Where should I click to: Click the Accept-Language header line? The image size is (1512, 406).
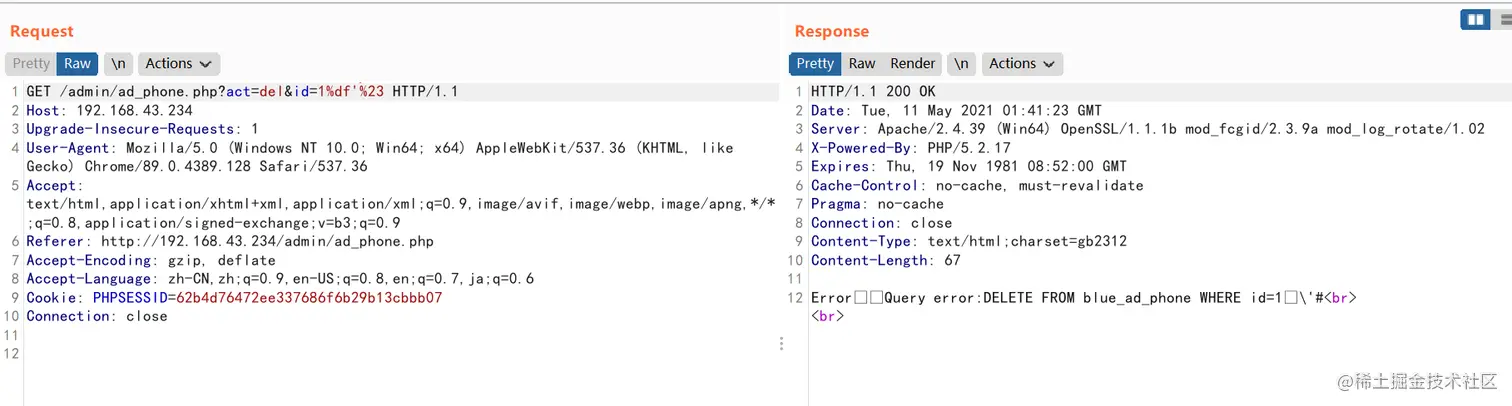pos(280,279)
